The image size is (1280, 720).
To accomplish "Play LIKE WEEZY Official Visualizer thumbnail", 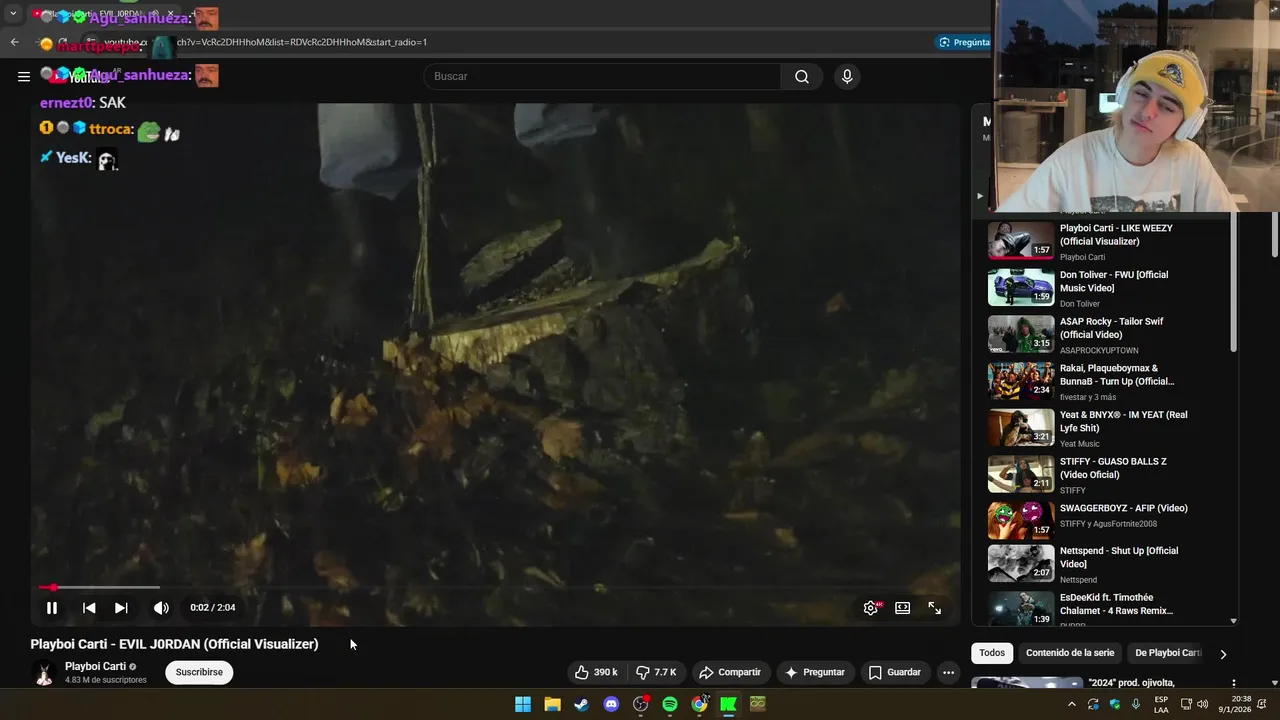I will pyautogui.click(x=1021, y=241).
